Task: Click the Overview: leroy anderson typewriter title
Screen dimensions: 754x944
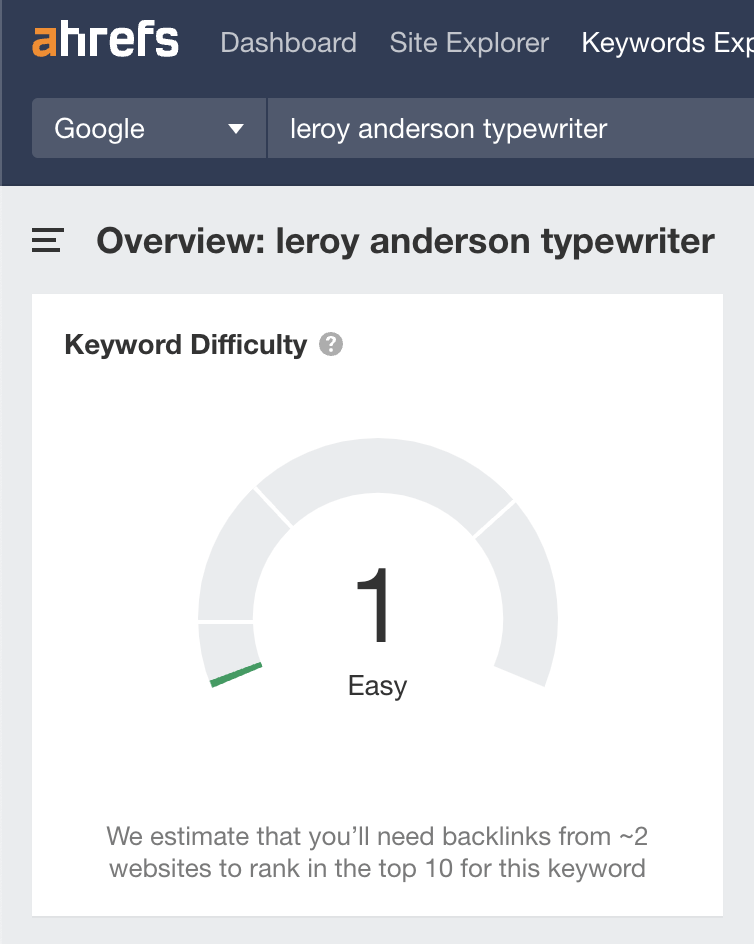Action: click(x=405, y=241)
